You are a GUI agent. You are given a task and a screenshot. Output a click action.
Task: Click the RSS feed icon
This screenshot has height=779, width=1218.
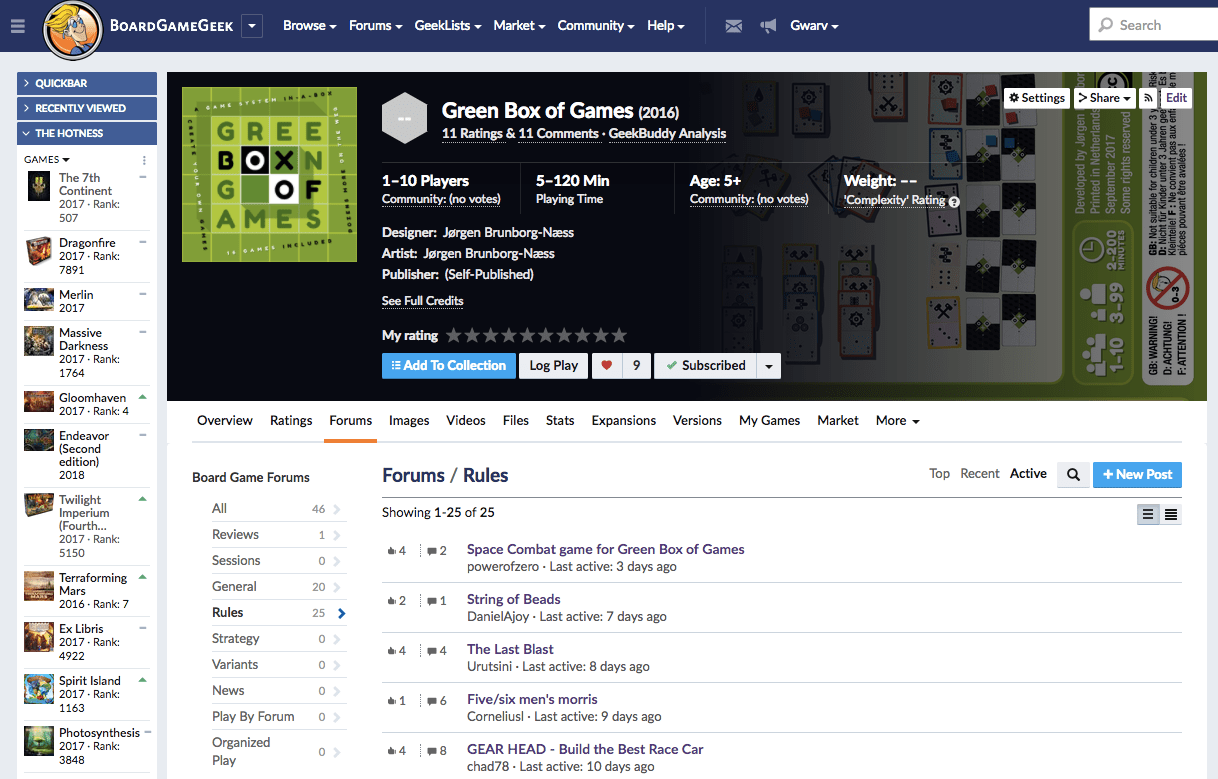tap(1149, 98)
